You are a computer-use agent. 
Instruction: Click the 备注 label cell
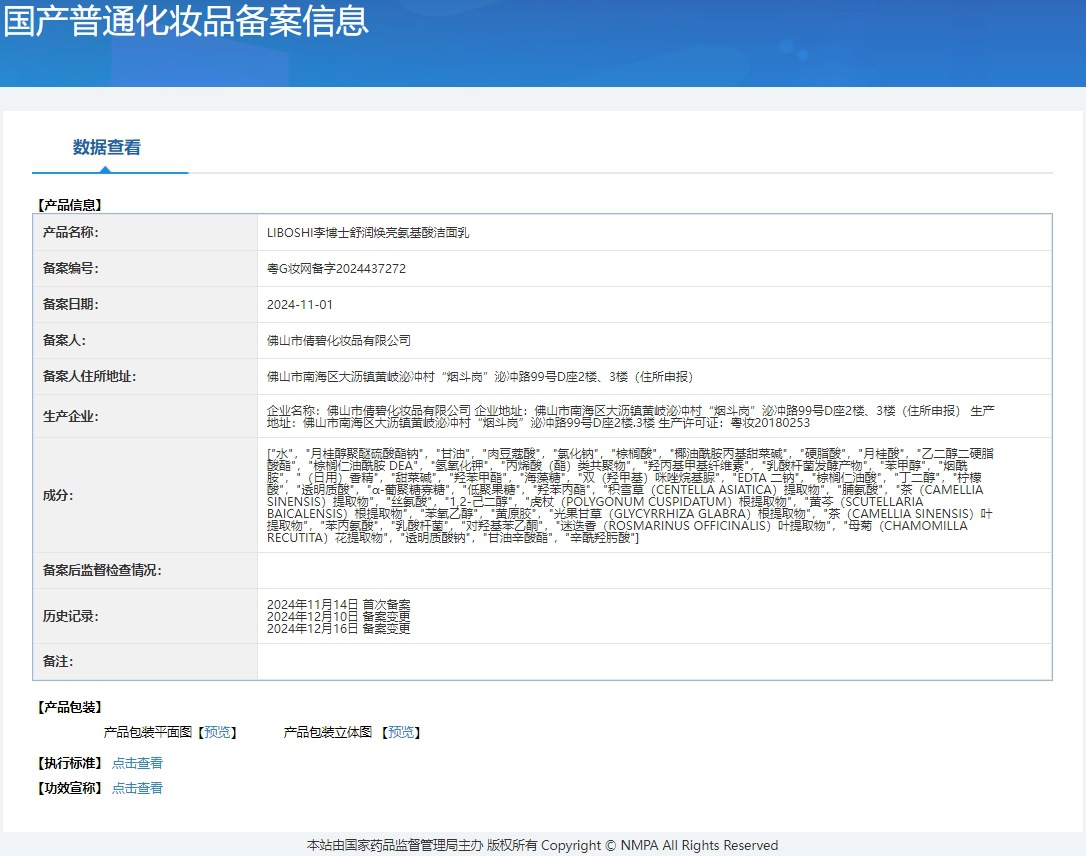point(145,662)
